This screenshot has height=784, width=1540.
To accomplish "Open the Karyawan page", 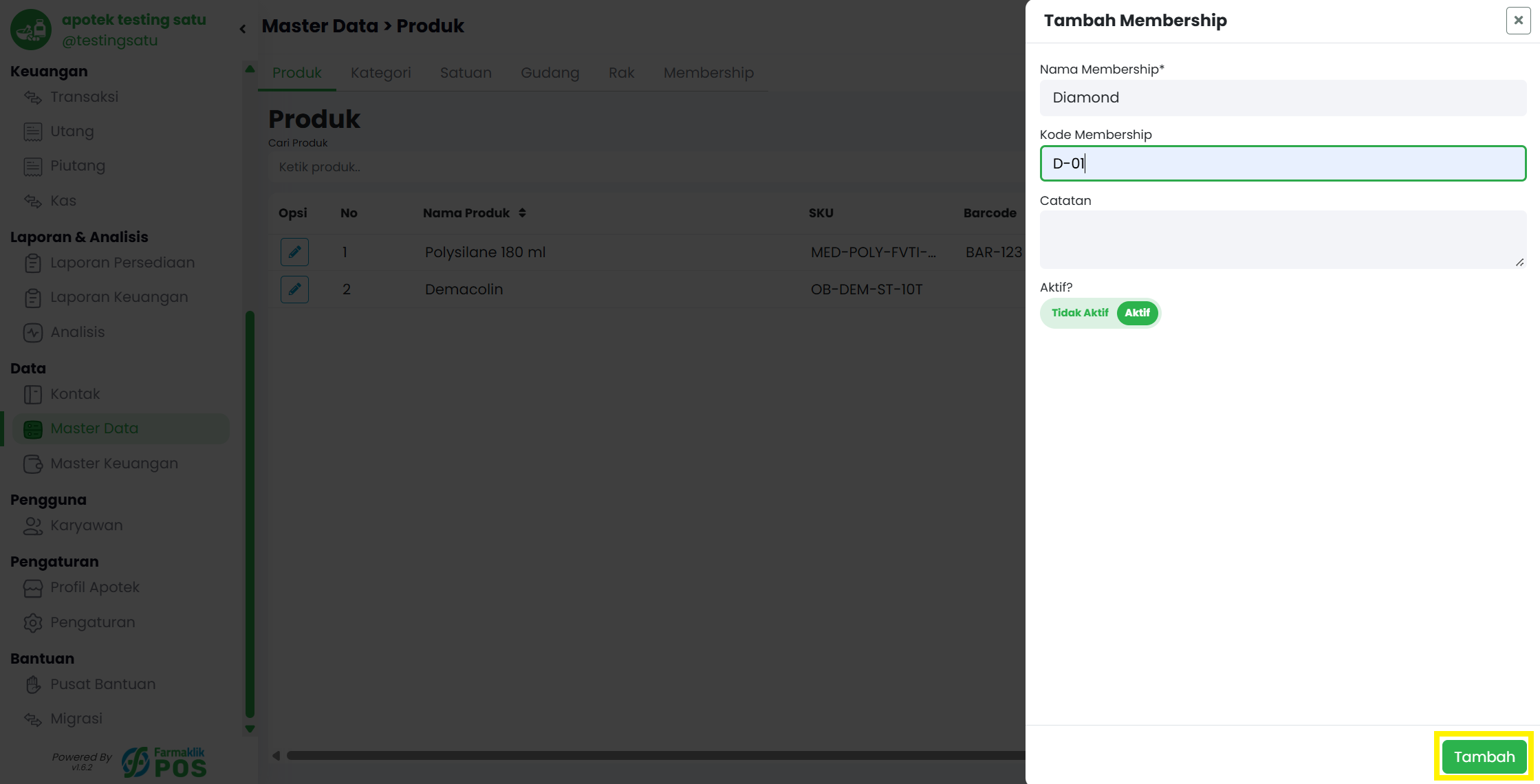I will pos(86,525).
